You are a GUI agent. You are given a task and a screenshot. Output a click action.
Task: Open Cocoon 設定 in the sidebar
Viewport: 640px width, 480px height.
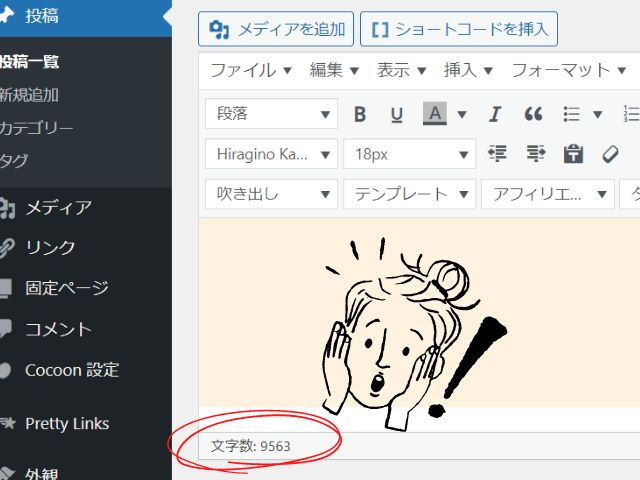(x=72, y=370)
